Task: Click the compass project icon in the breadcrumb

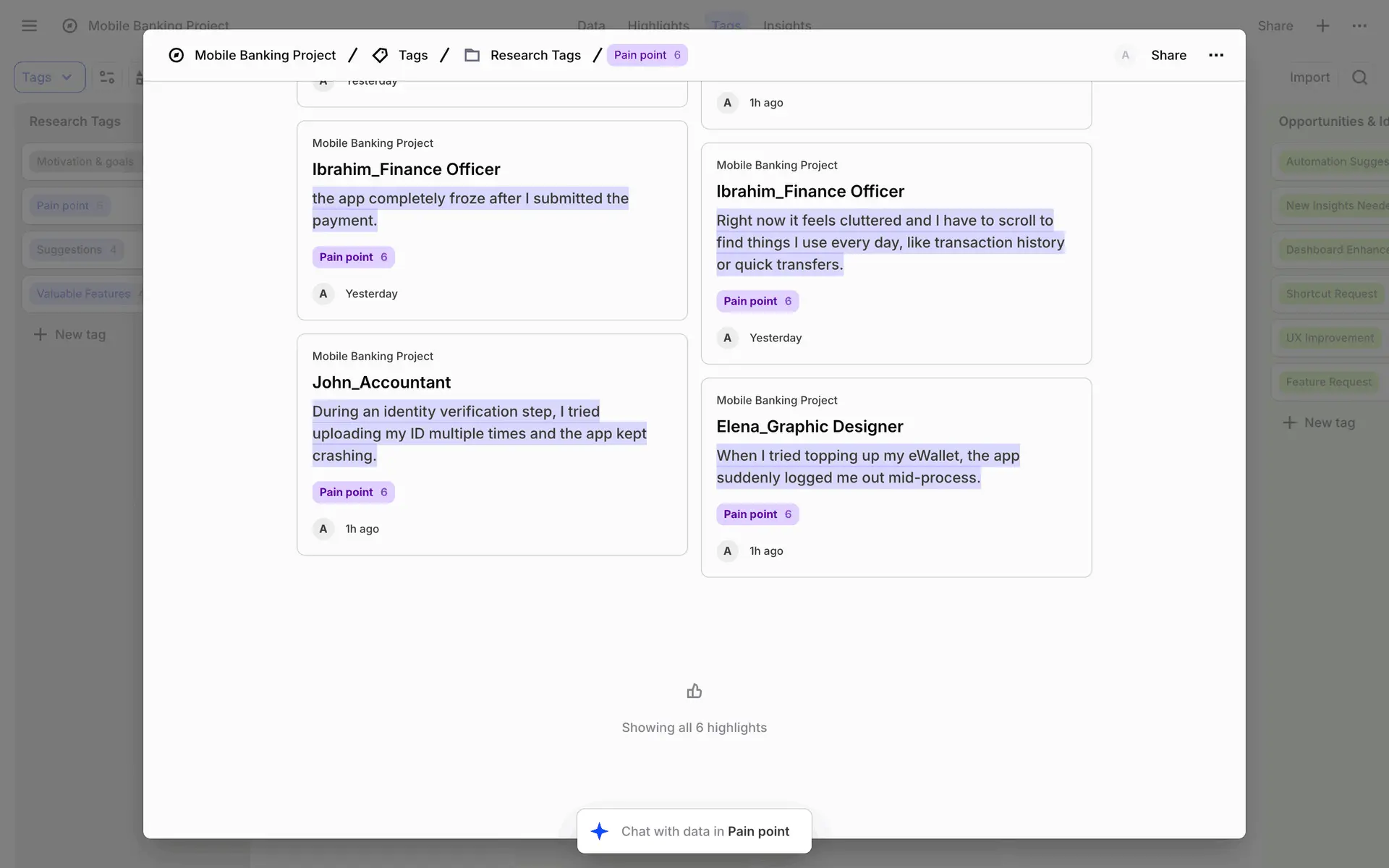Action: coord(176,55)
